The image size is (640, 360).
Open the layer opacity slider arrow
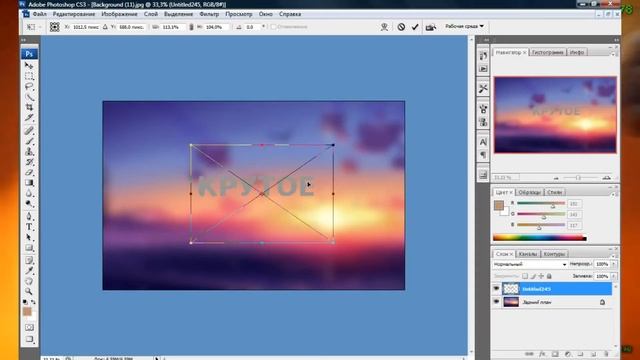point(614,264)
